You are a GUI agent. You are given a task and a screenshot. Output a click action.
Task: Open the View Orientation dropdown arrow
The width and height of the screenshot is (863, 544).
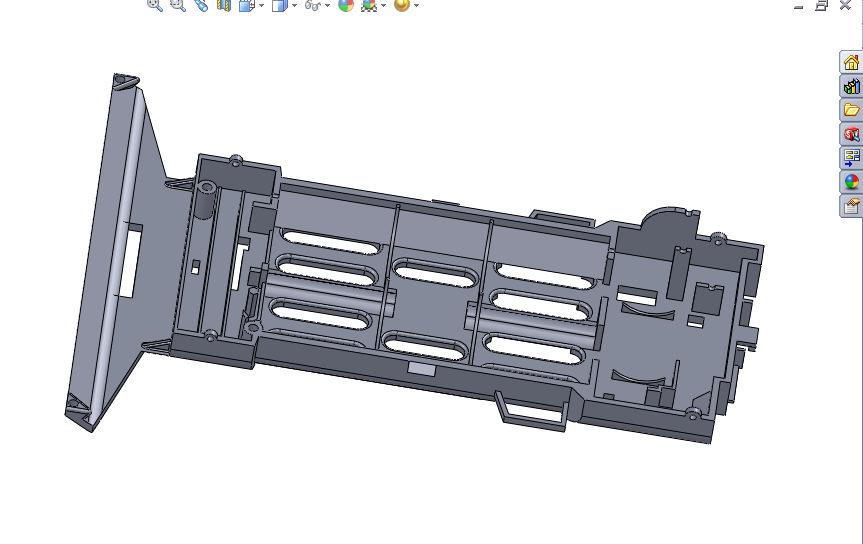coord(261,5)
